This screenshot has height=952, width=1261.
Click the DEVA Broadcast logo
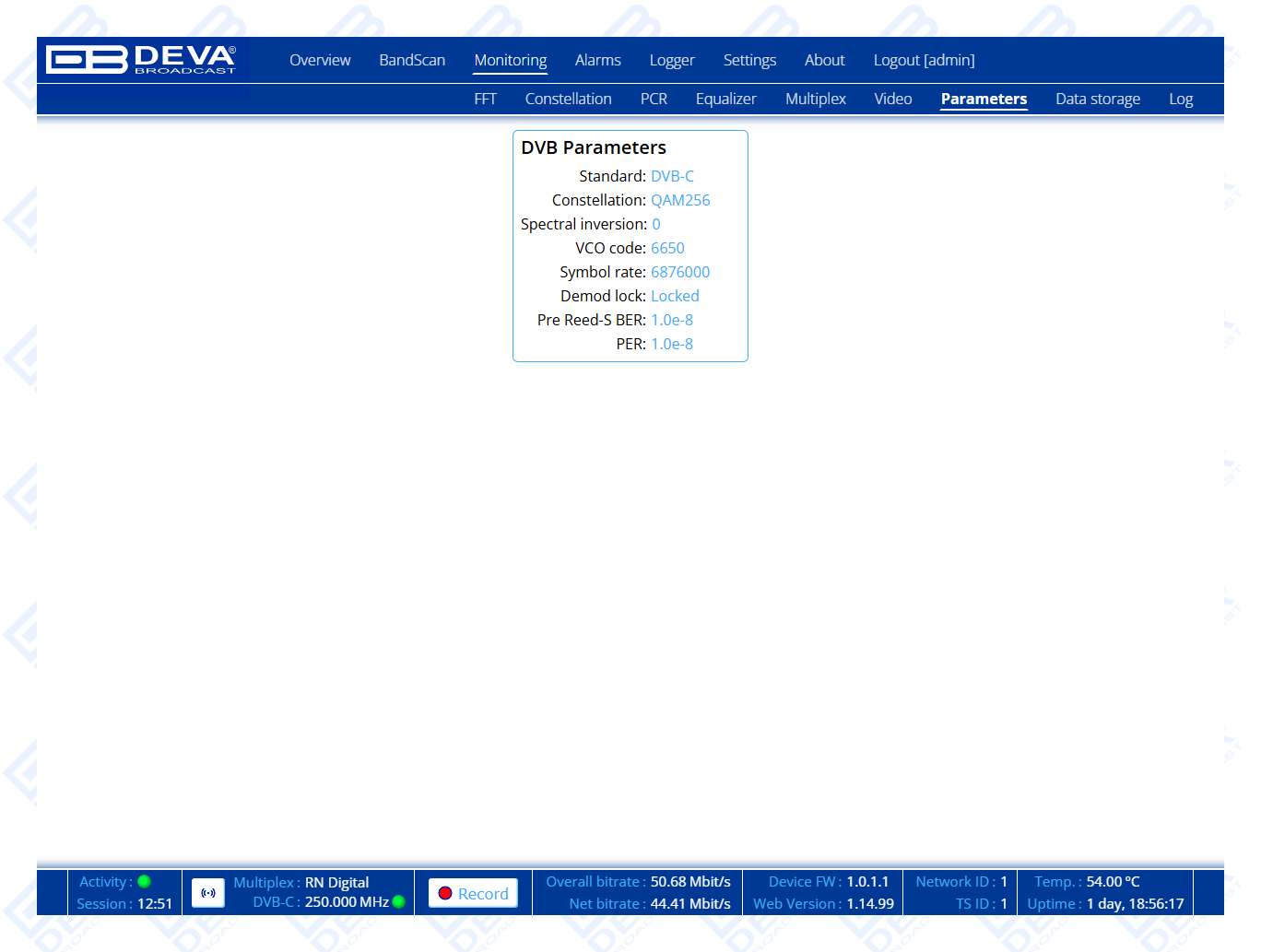click(141, 60)
